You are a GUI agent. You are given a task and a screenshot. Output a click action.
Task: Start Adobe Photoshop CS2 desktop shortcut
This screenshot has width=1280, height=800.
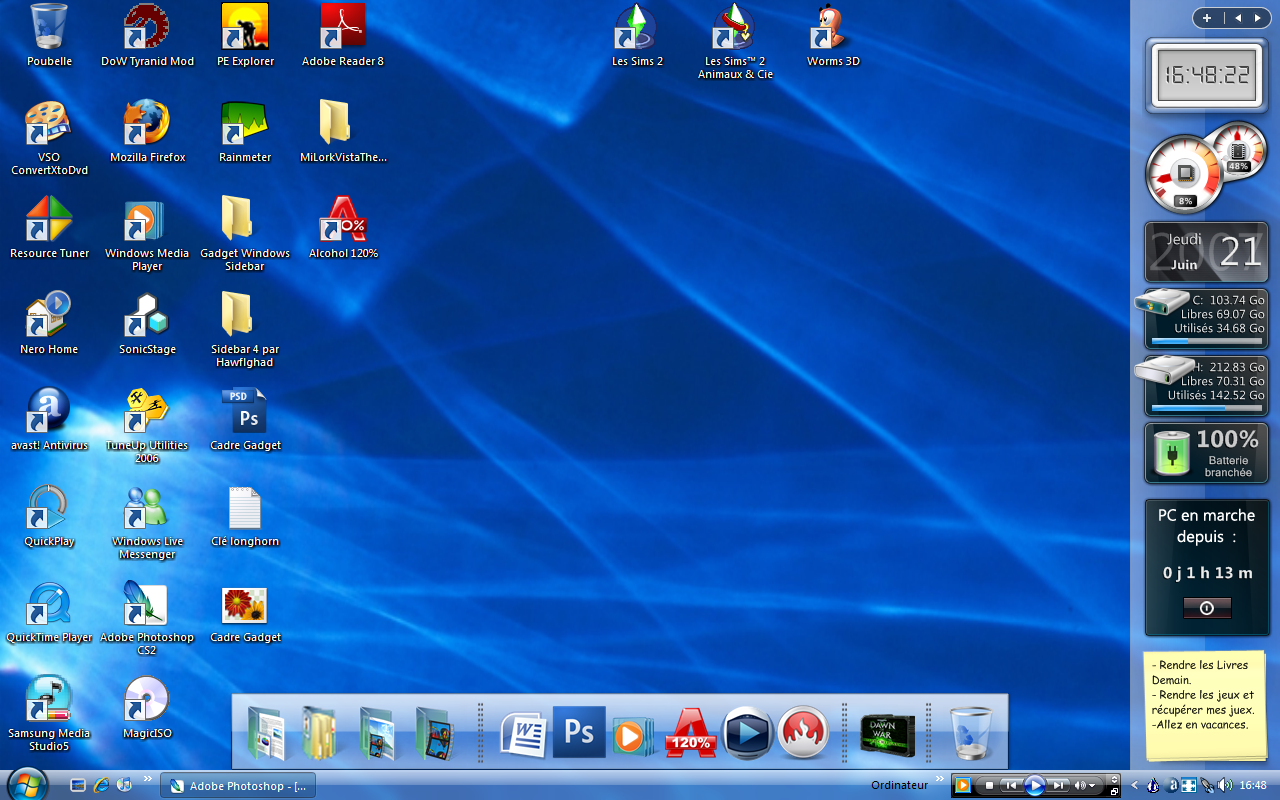click(147, 617)
